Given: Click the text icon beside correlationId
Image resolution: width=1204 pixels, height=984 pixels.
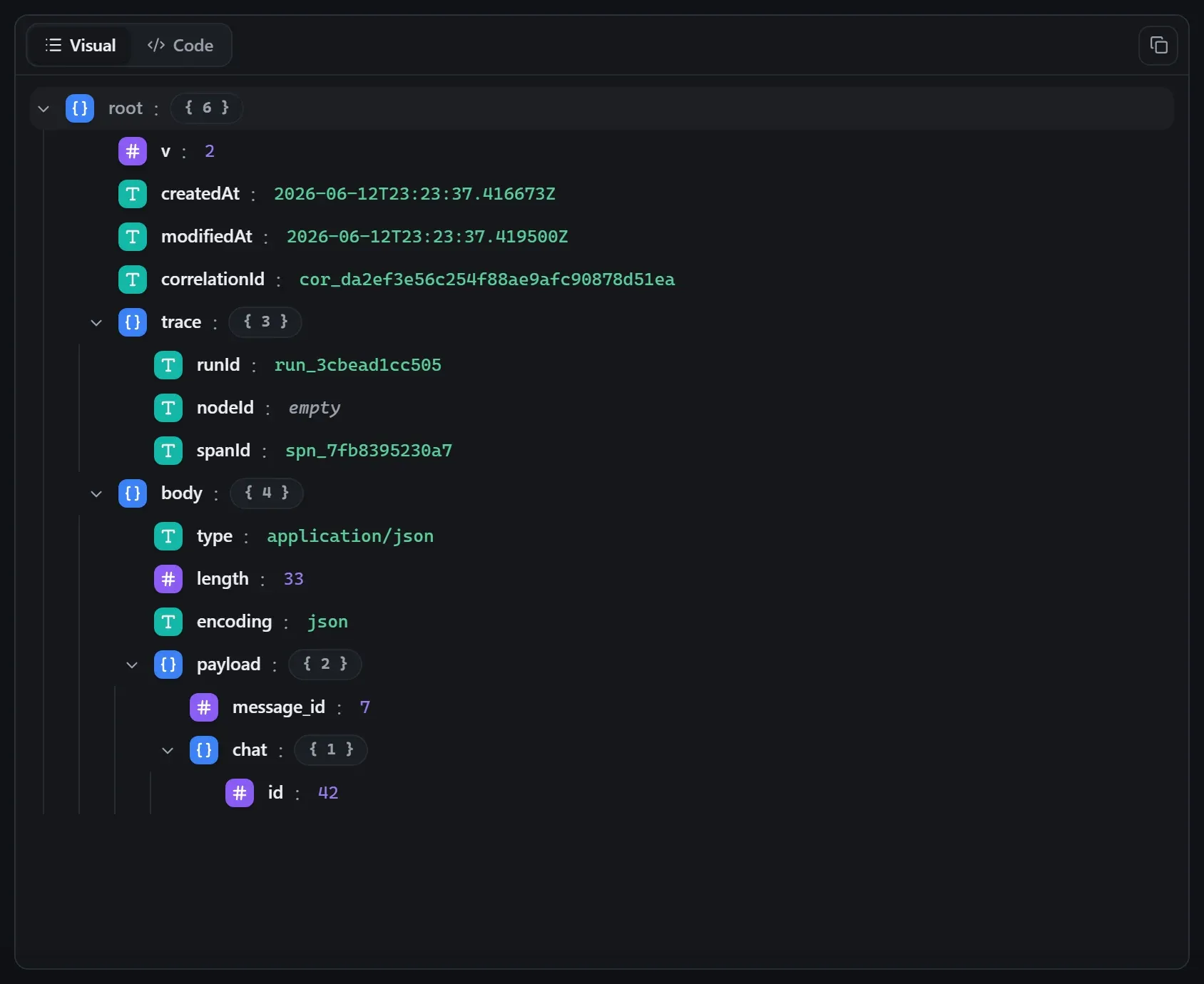Looking at the screenshot, I should coord(133,280).
